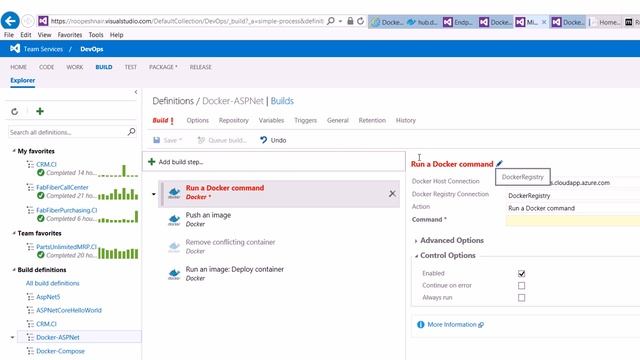Open the History tab

coord(406,120)
